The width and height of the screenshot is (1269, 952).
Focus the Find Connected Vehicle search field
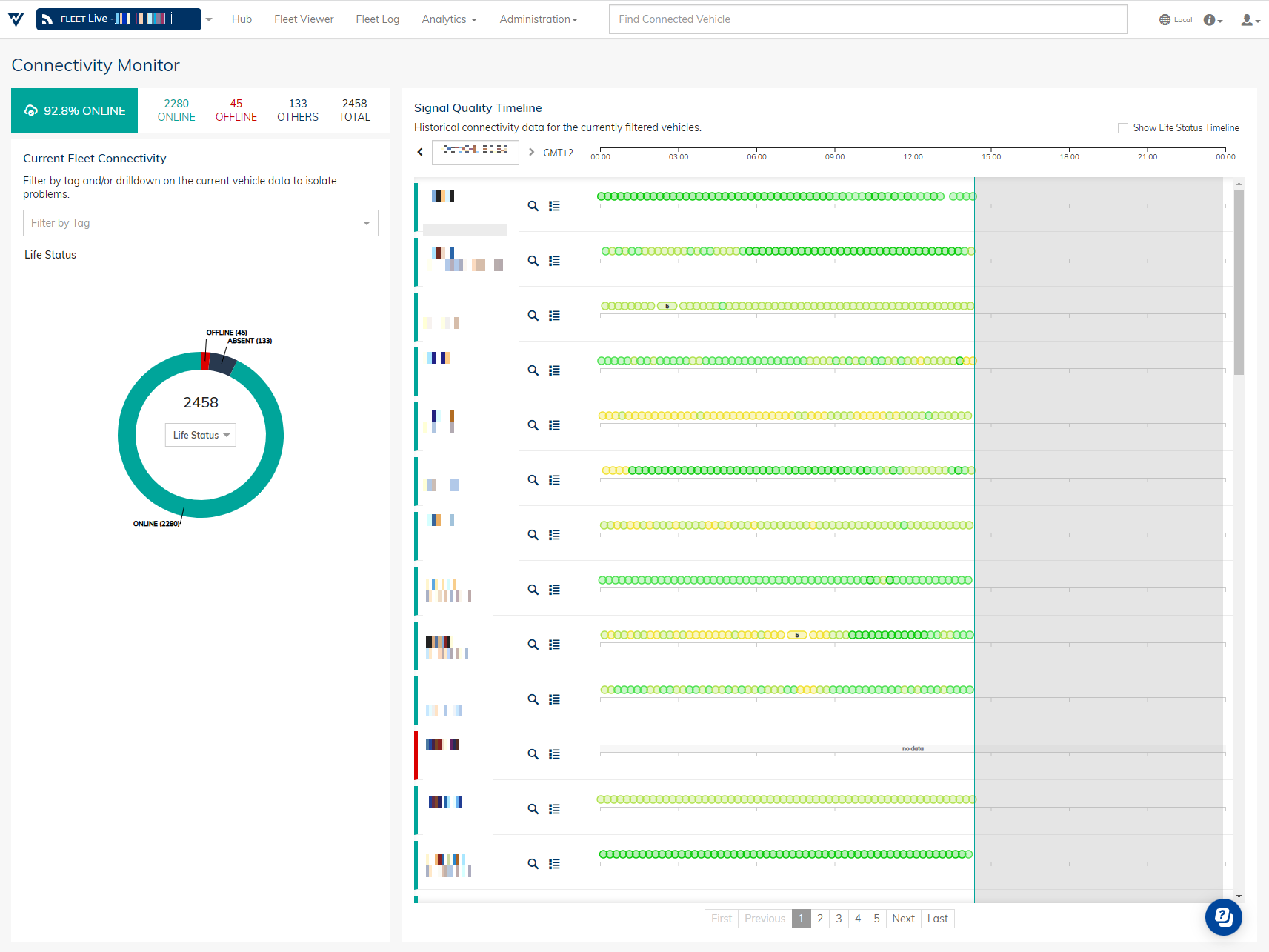point(867,19)
